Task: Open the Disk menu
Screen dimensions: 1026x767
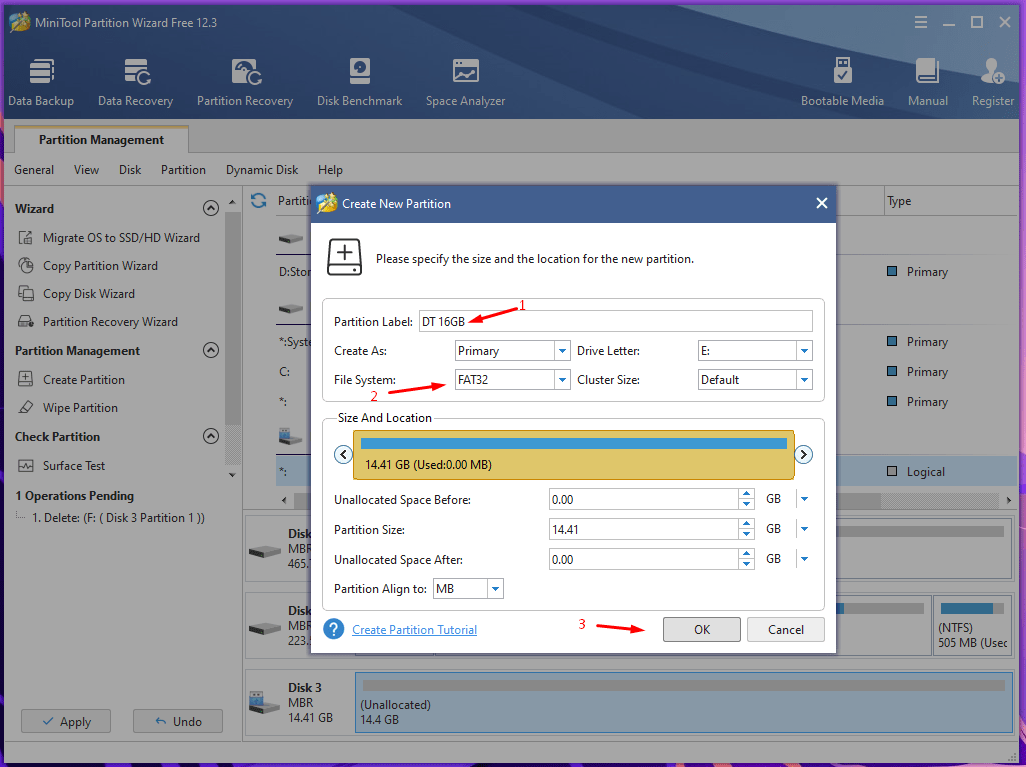Action: coord(130,169)
